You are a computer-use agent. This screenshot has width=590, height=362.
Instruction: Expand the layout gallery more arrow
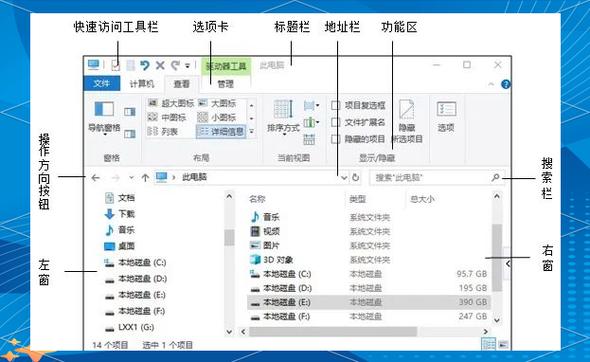click(251, 132)
